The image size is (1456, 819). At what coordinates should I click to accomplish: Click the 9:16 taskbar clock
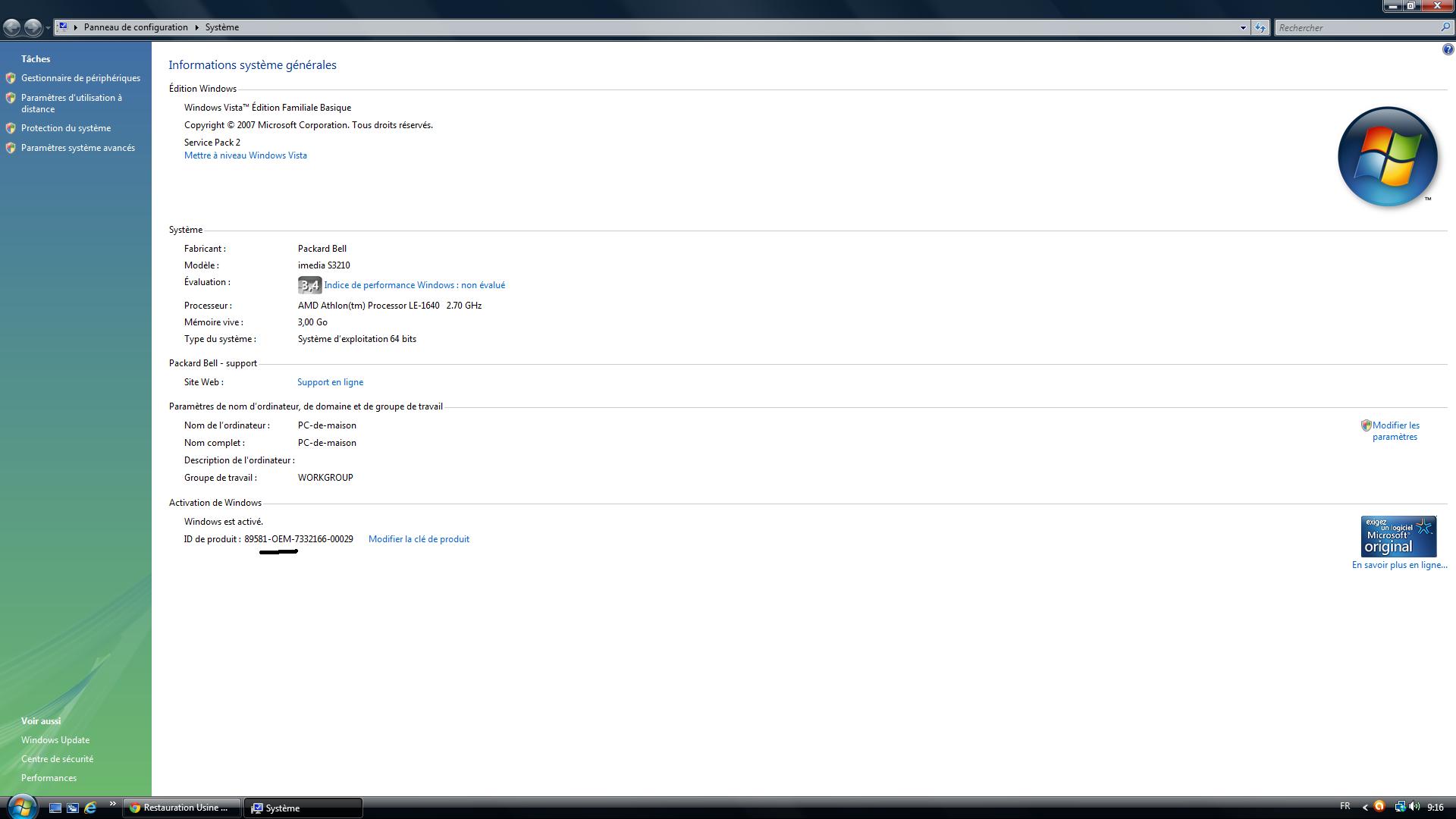pos(1436,808)
